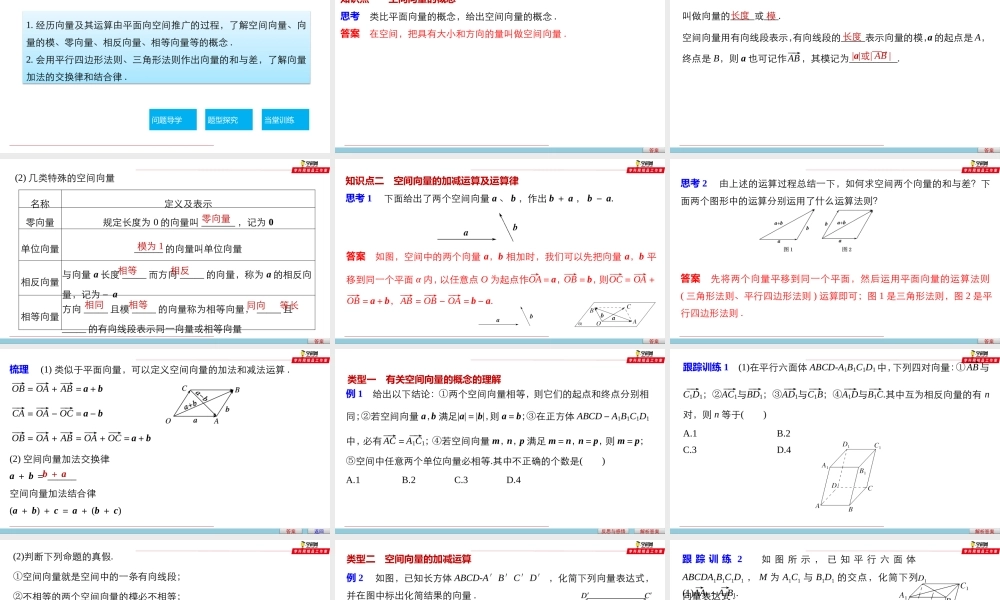Click the 返回 tag on the 梳理 slide
Viewport: 1000px width, 600px height.
[x=318, y=532]
